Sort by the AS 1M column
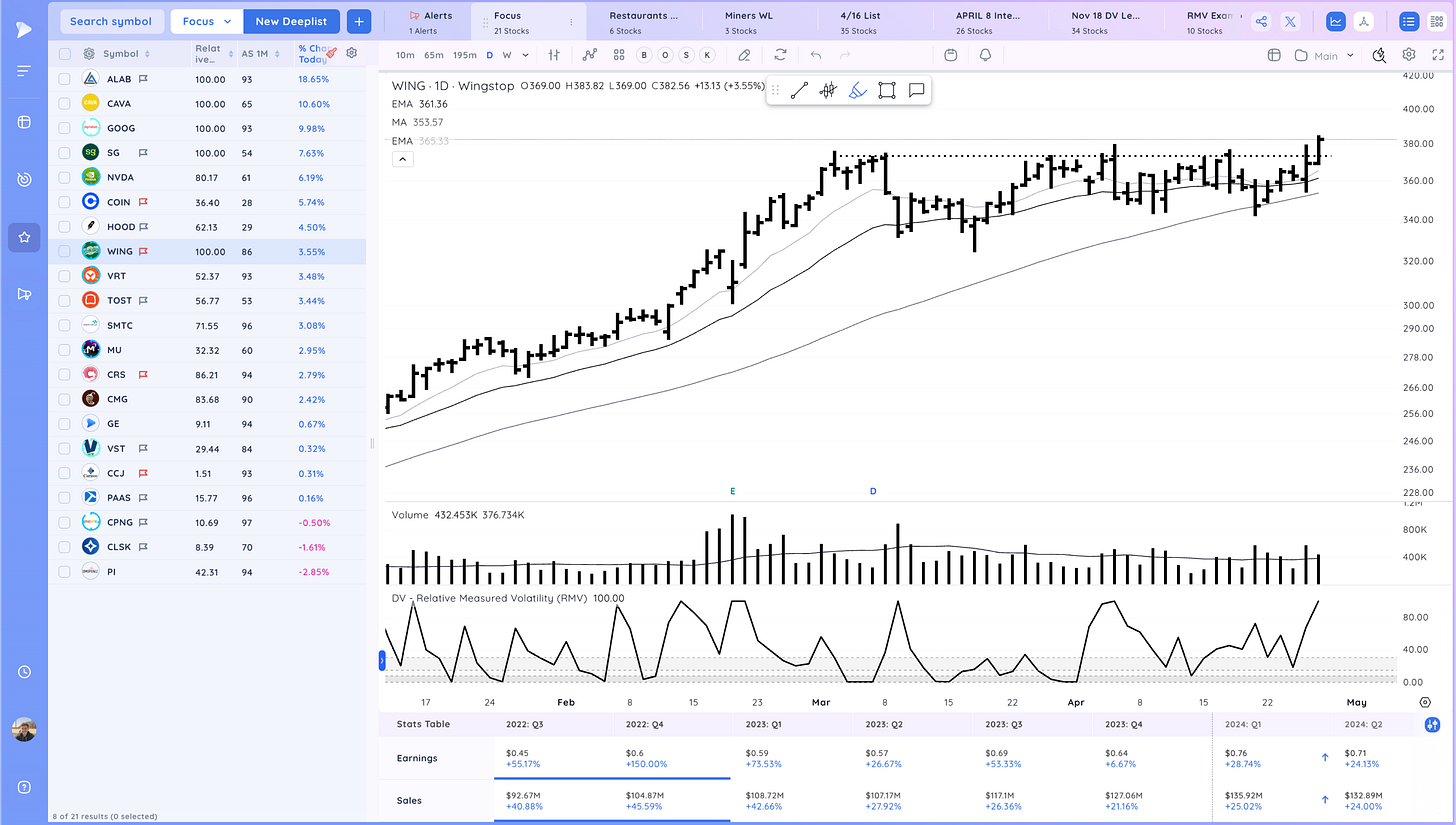 pos(258,54)
